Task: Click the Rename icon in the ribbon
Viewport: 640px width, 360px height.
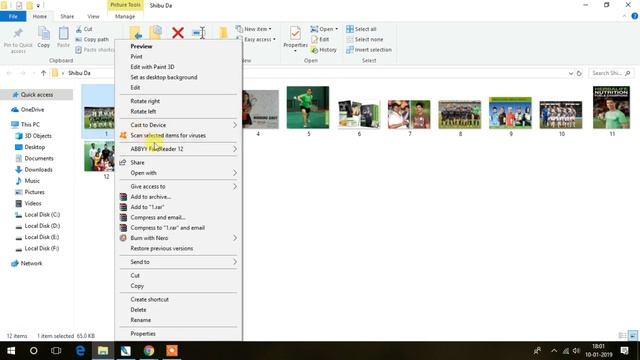Action: [199, 33]
